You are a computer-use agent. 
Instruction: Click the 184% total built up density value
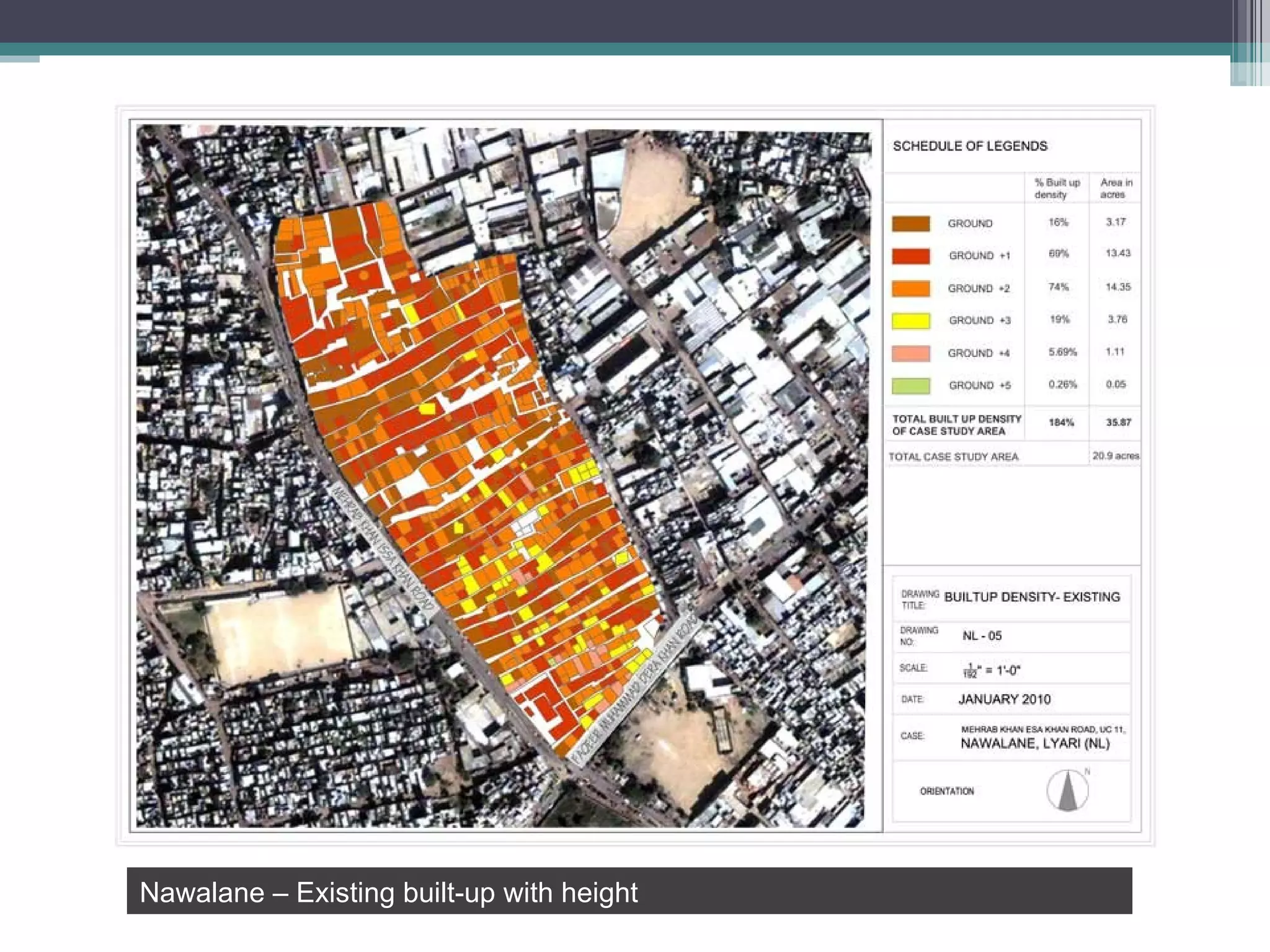pyautogui.click(x=1060, y=423)
